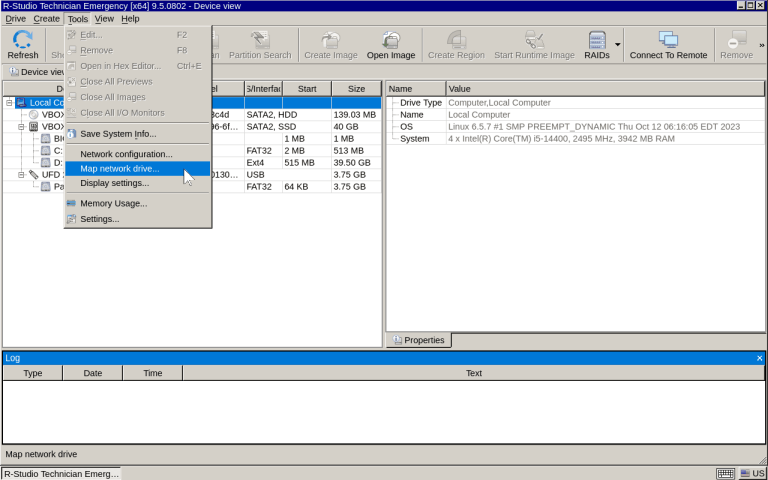Open Memory Usage from Tools menu
The image size is (768, 480).
pos(113,203)
